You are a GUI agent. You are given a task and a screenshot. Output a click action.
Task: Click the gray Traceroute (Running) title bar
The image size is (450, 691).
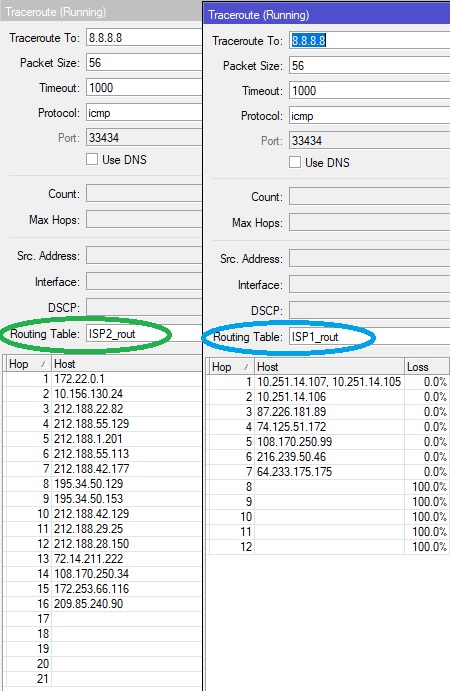pos(101,11)
